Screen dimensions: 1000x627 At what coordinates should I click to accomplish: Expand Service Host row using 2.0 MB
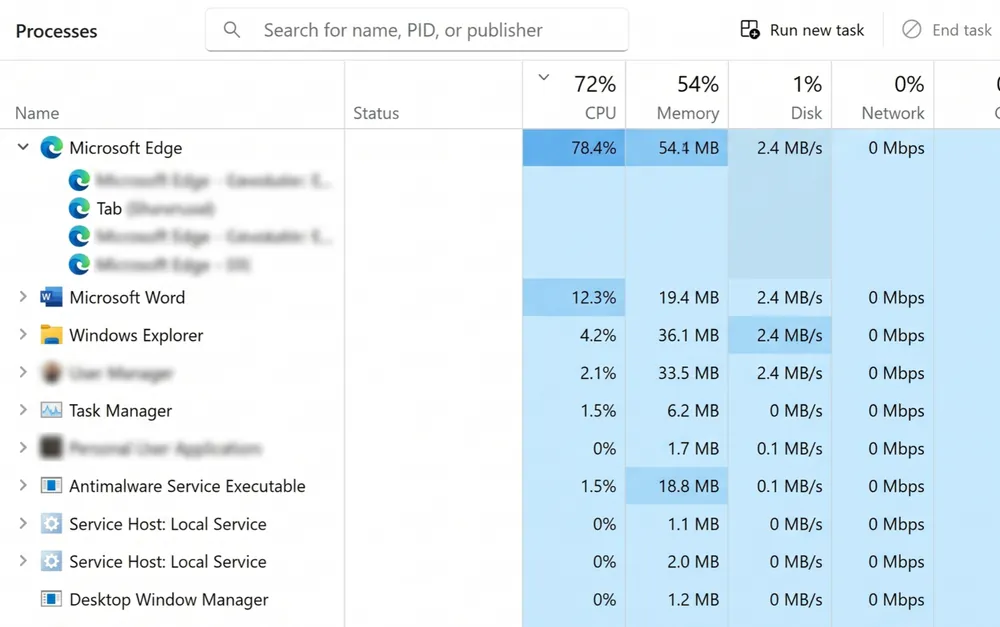[x=23, y=561]
